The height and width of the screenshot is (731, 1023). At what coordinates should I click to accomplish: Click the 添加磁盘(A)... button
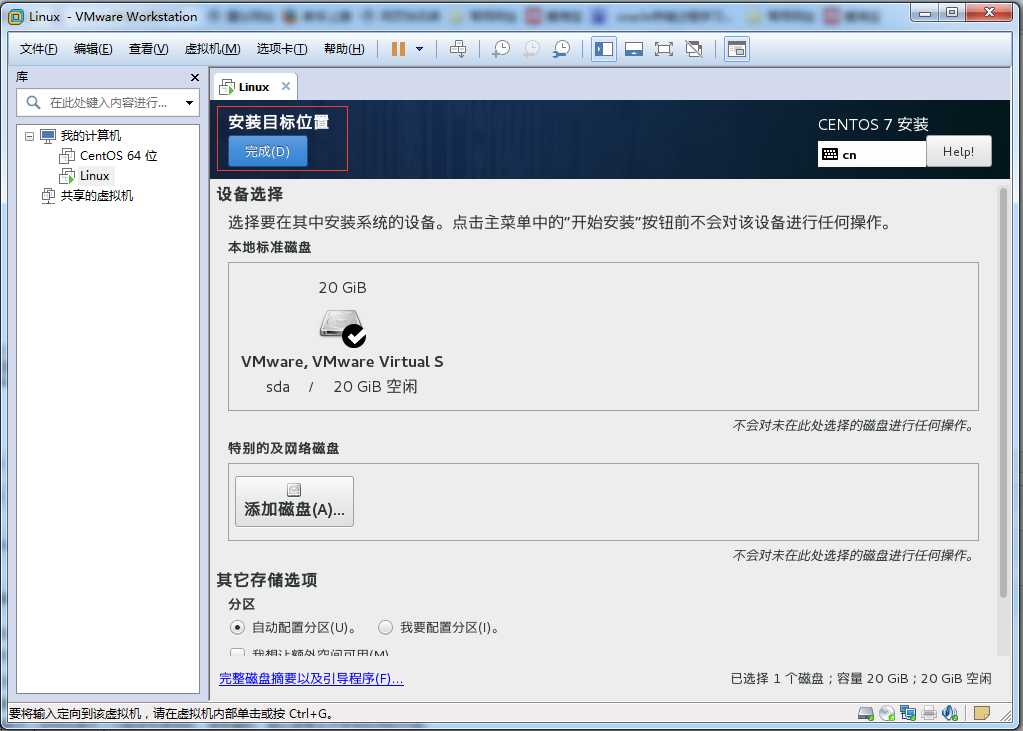click(x=294, y=501)
